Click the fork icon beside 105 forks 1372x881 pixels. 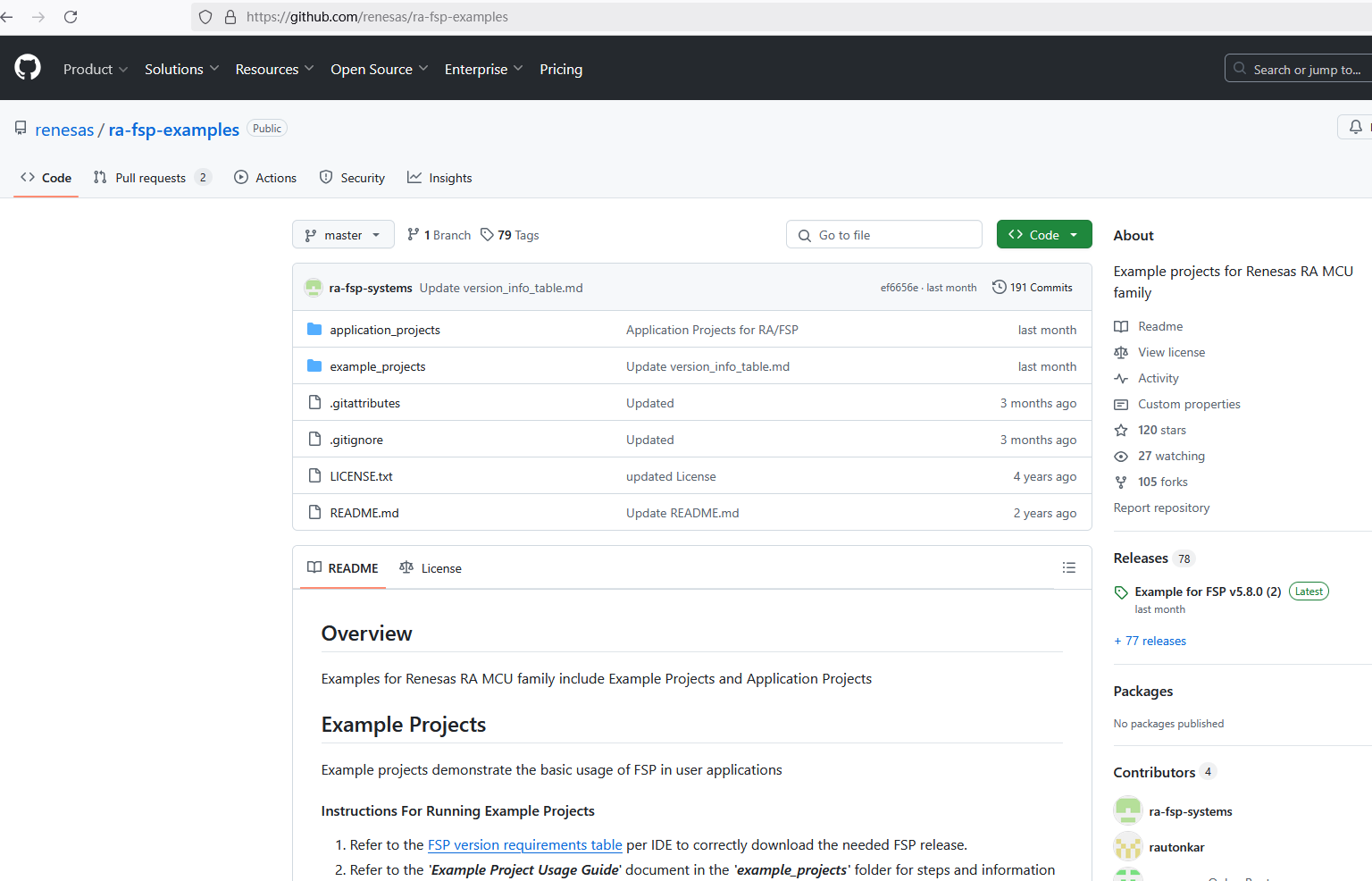point(1121,482)
